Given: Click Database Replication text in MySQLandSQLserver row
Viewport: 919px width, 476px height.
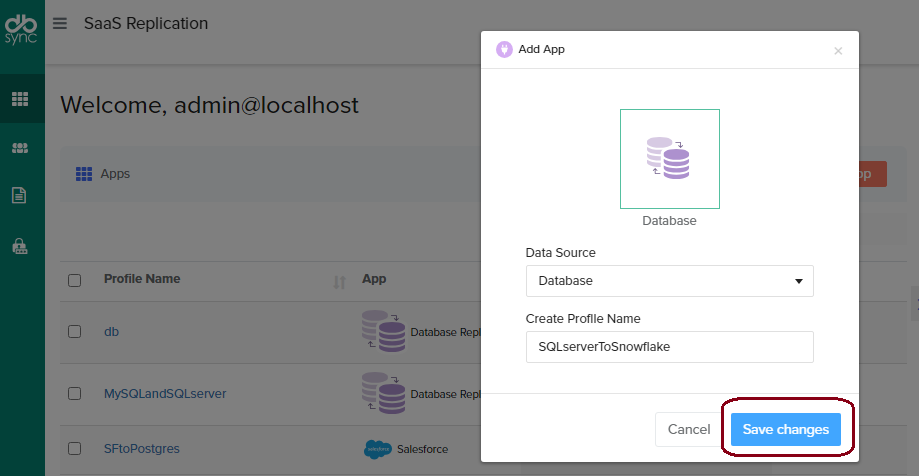Looking at the screenshot, I should (445, 395).
